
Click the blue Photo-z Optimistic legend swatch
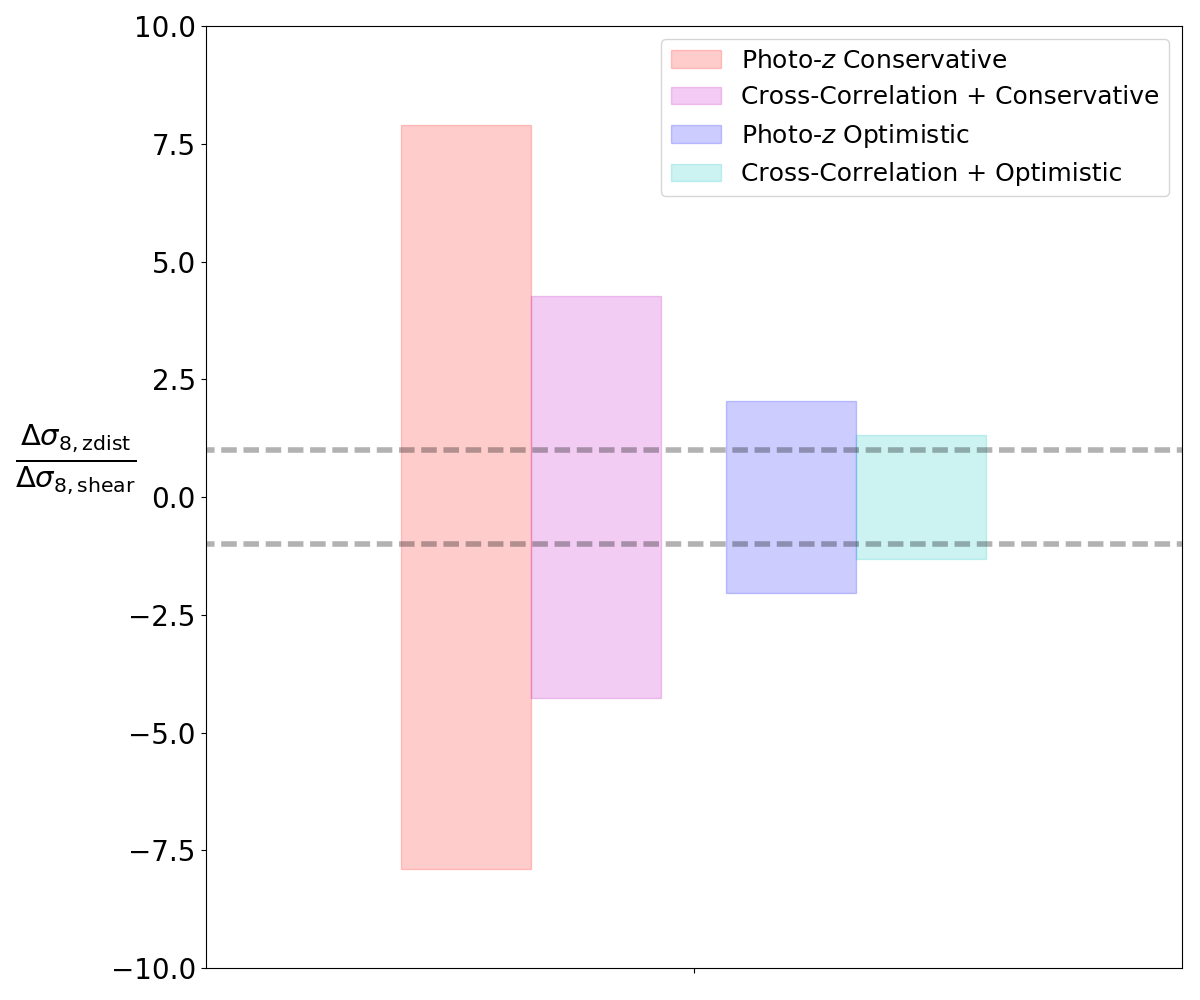696,135
